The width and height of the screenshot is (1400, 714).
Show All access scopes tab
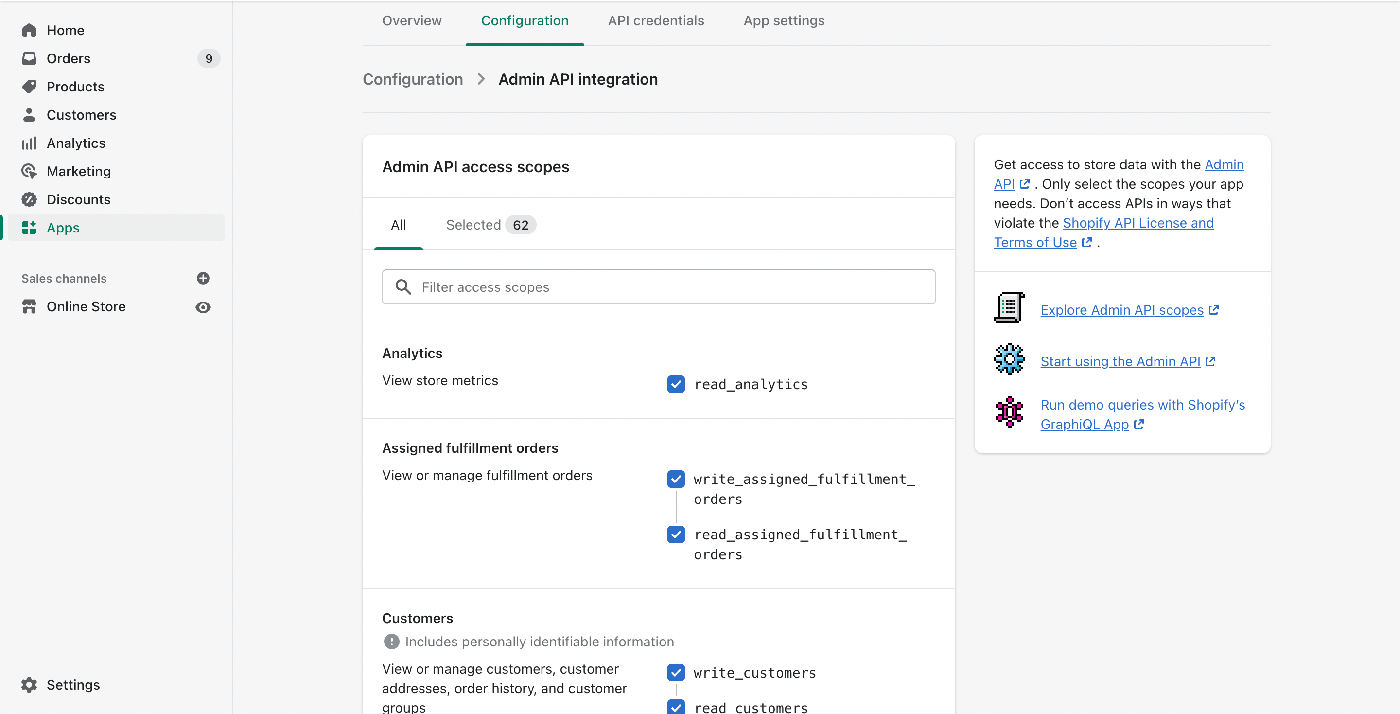(398, 225)
